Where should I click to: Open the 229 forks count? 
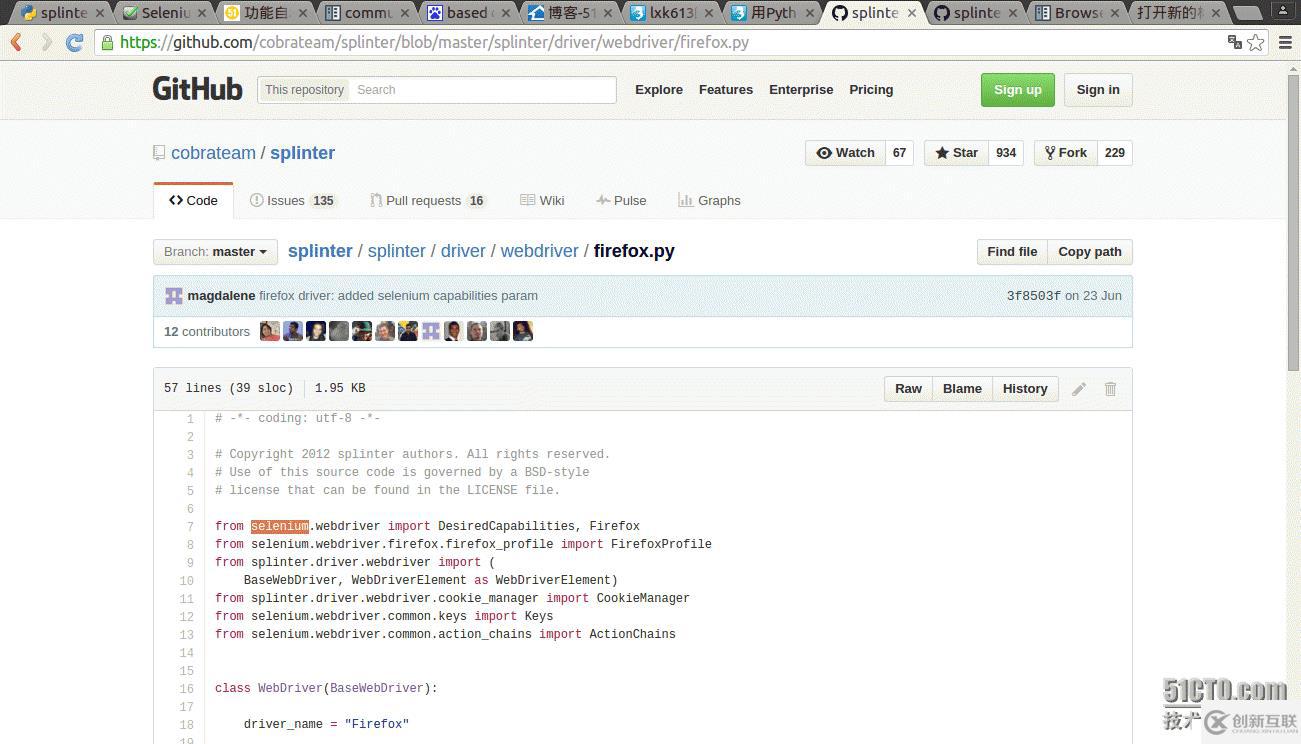pyautogui.click(x=1115, y=153)
